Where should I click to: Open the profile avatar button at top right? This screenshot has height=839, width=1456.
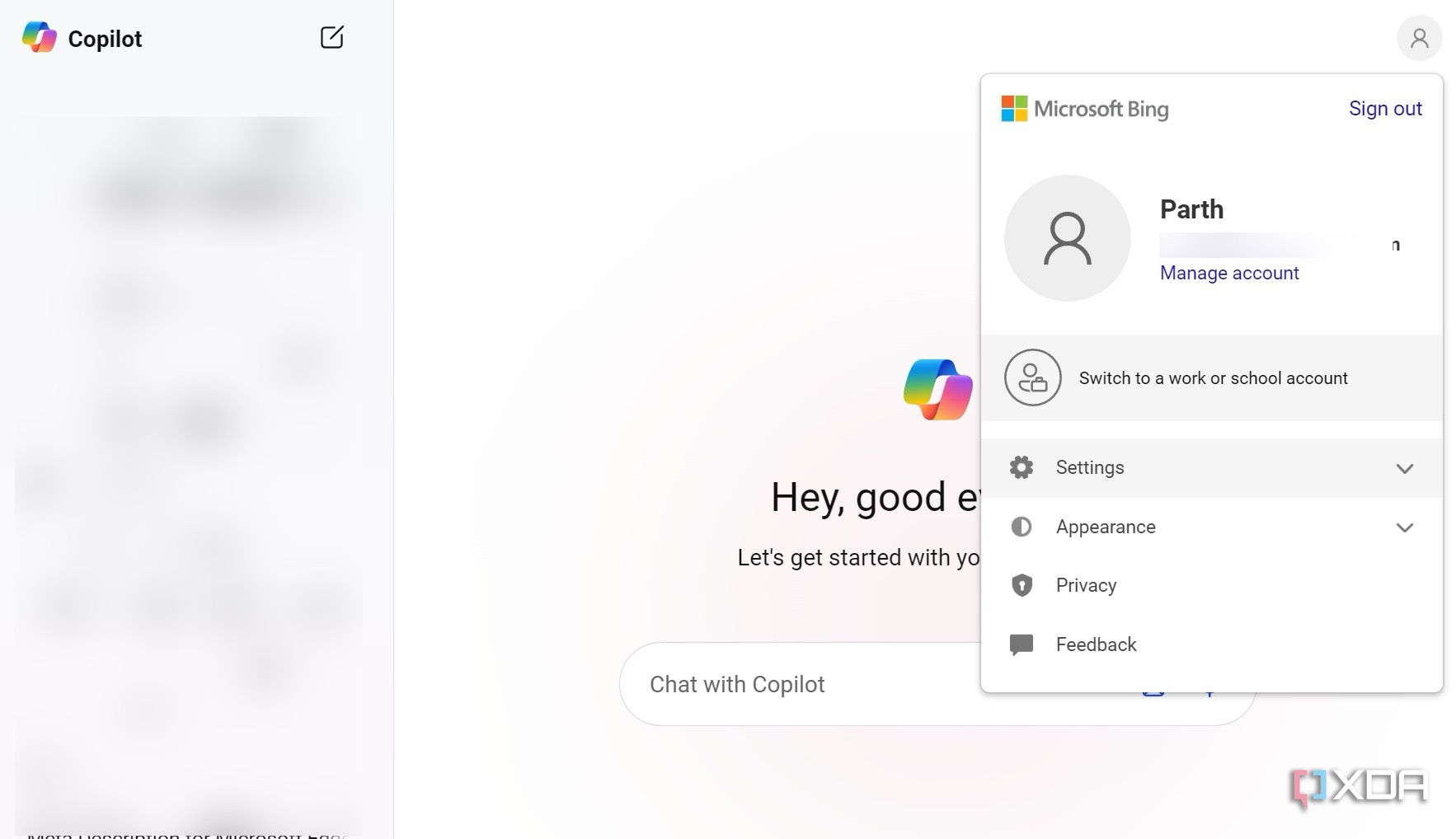click(x=1419, y=38)
